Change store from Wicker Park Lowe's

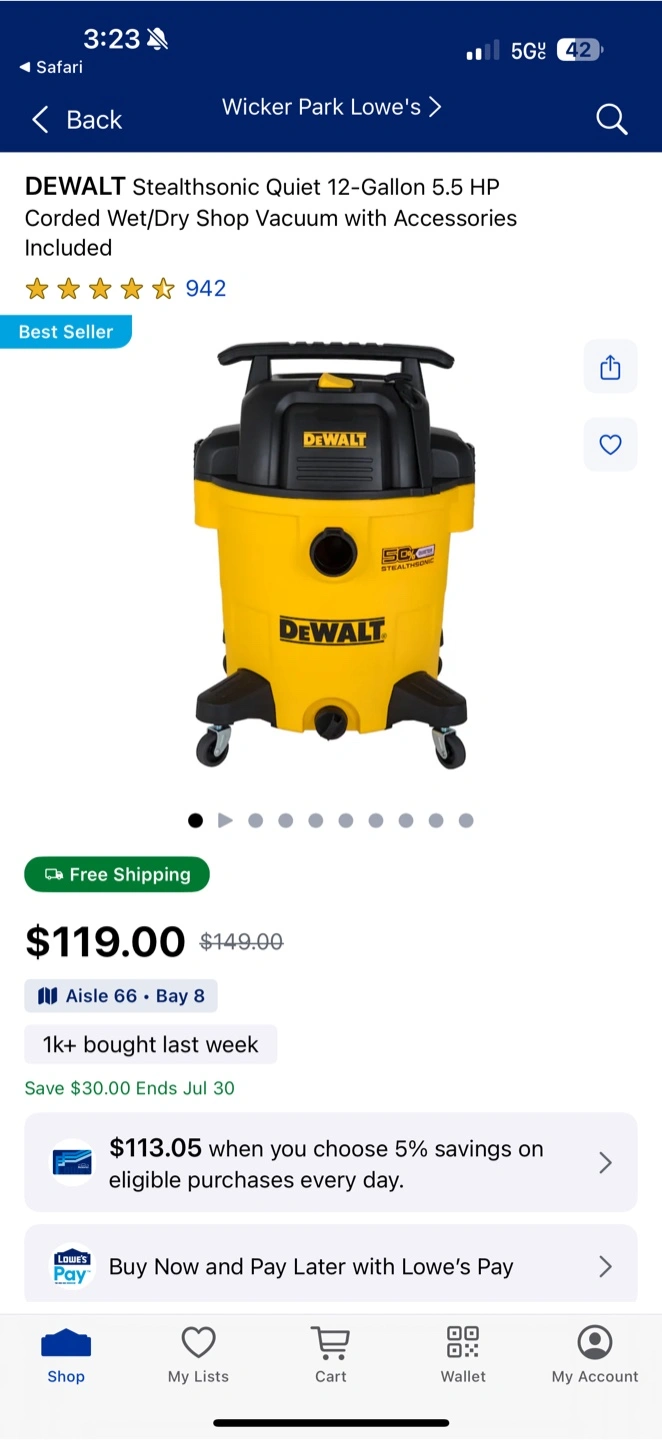pyautogui.click(x=331, y=107)
